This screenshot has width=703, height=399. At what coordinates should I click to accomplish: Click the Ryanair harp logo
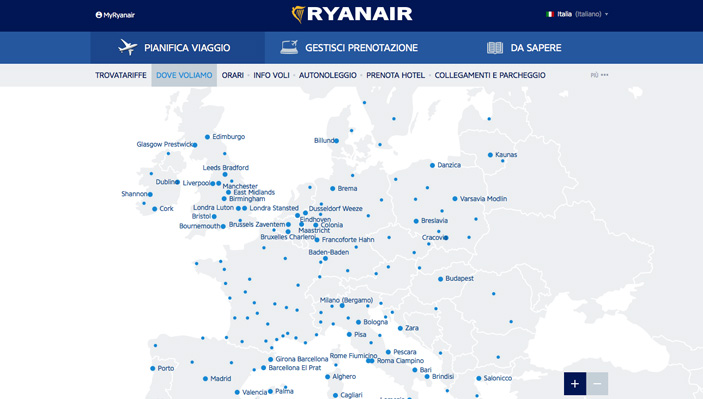coord(298,14)
